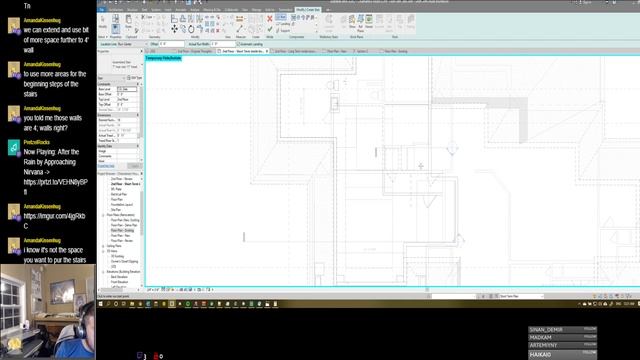The width and height of the screenshot is (640, 360).
Task: Select 2nd Floor - Short Term in Project Browser
Action: pyautogui.click(x=125, y=184)
